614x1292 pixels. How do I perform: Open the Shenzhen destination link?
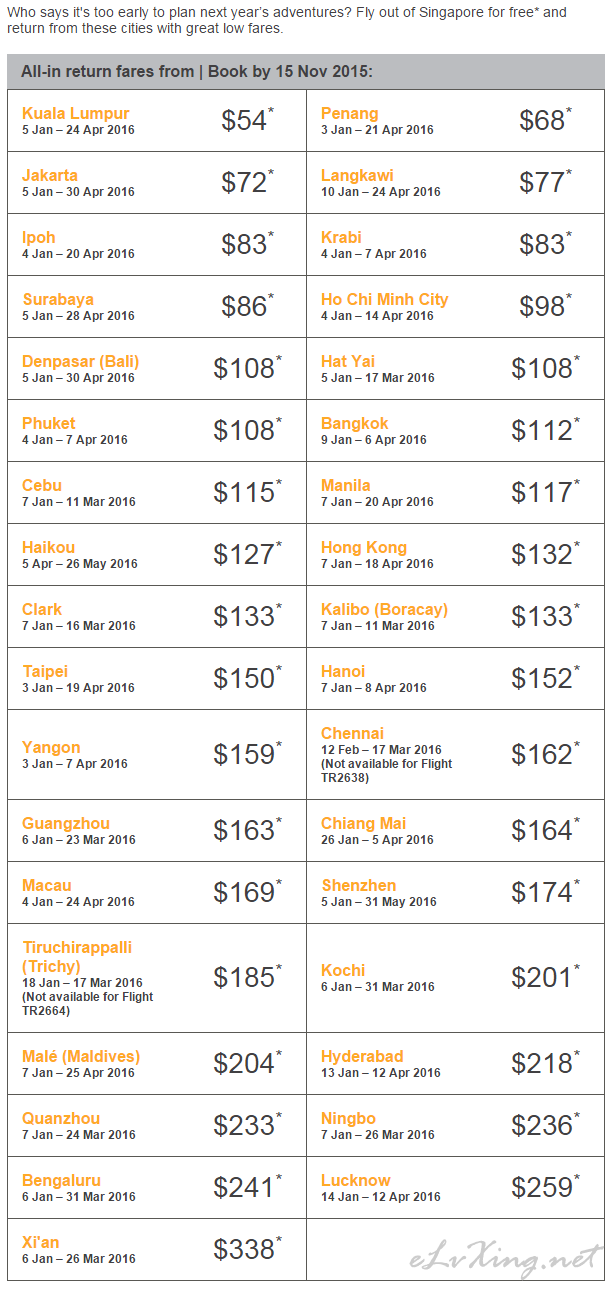coord(358,885)
